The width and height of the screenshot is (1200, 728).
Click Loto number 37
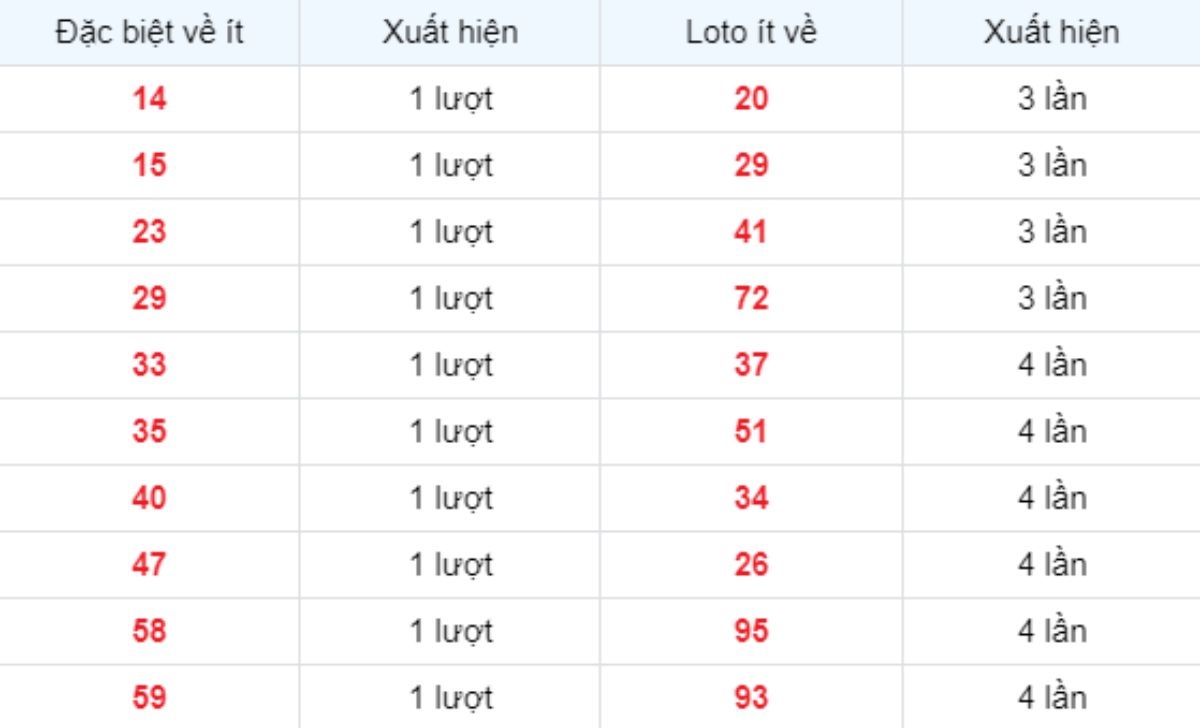click(751, 365)
